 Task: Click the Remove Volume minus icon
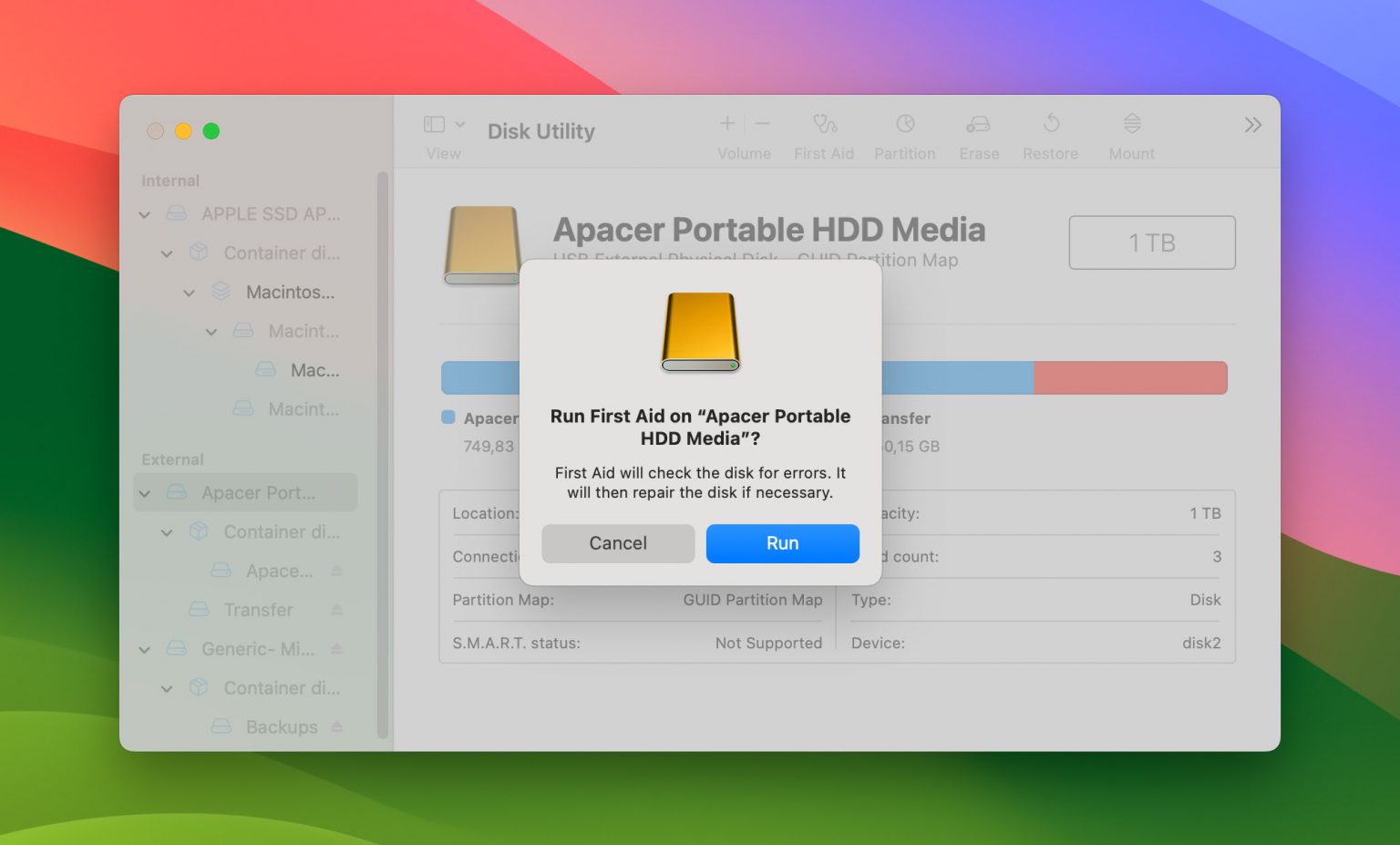762,123
